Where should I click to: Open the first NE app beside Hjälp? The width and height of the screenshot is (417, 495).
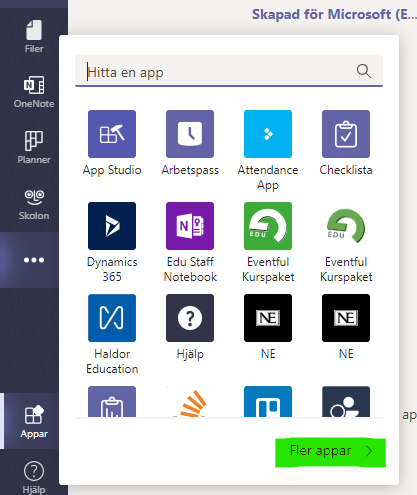tap(268, 327)
